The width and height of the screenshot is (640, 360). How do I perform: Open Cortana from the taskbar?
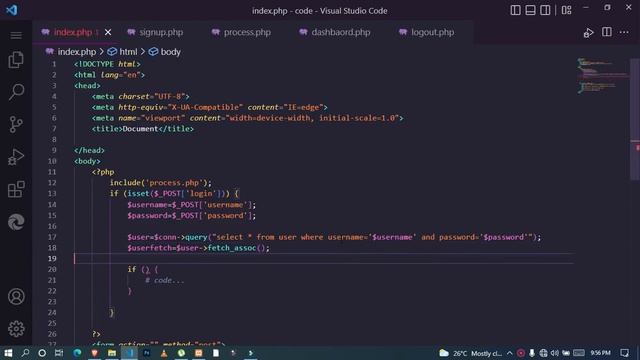click(x=42, y=353)
